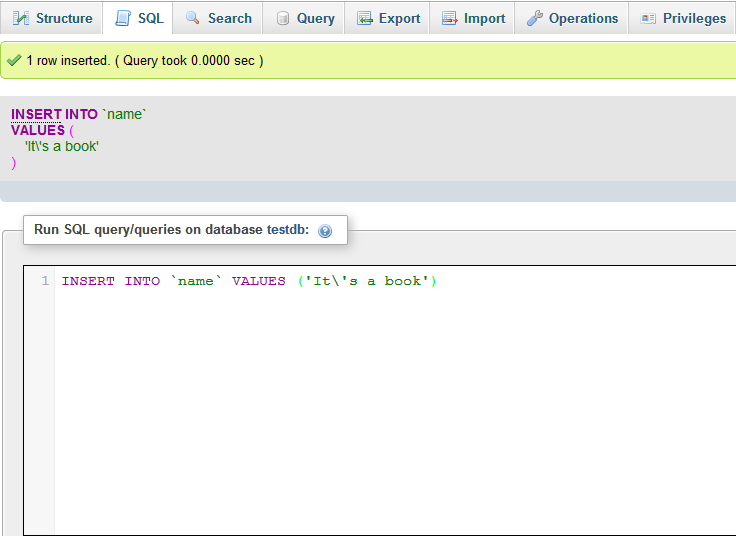Click VALUES keyword in the editor
This screenshot has width=736, height=536.
[x=259, y=281]
